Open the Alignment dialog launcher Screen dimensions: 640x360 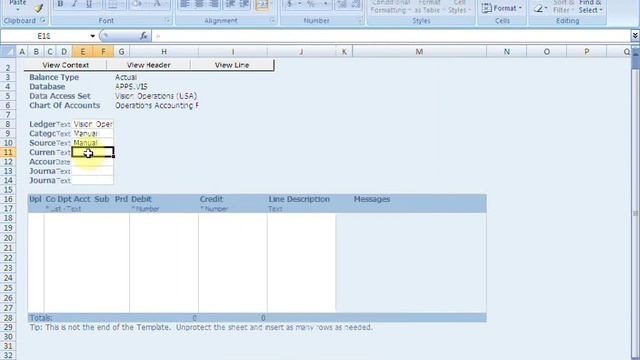[x=272, y=20]
